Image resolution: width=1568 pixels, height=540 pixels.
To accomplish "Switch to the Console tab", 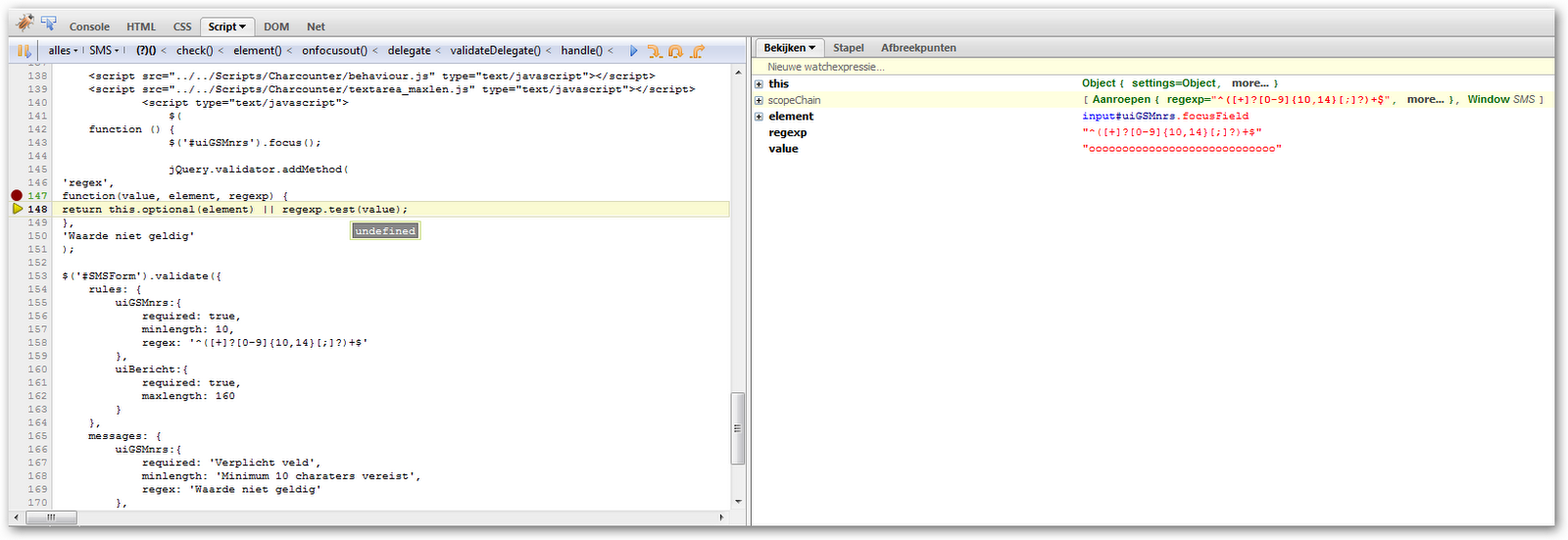I will (x=89, y=27).
